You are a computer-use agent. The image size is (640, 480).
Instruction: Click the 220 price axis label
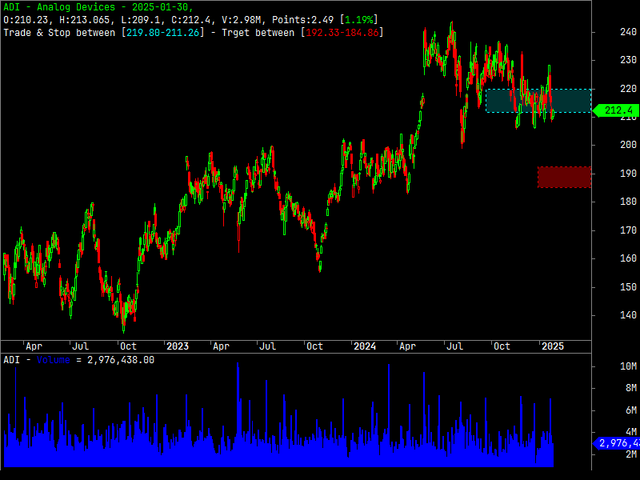[x=628, y=89]
